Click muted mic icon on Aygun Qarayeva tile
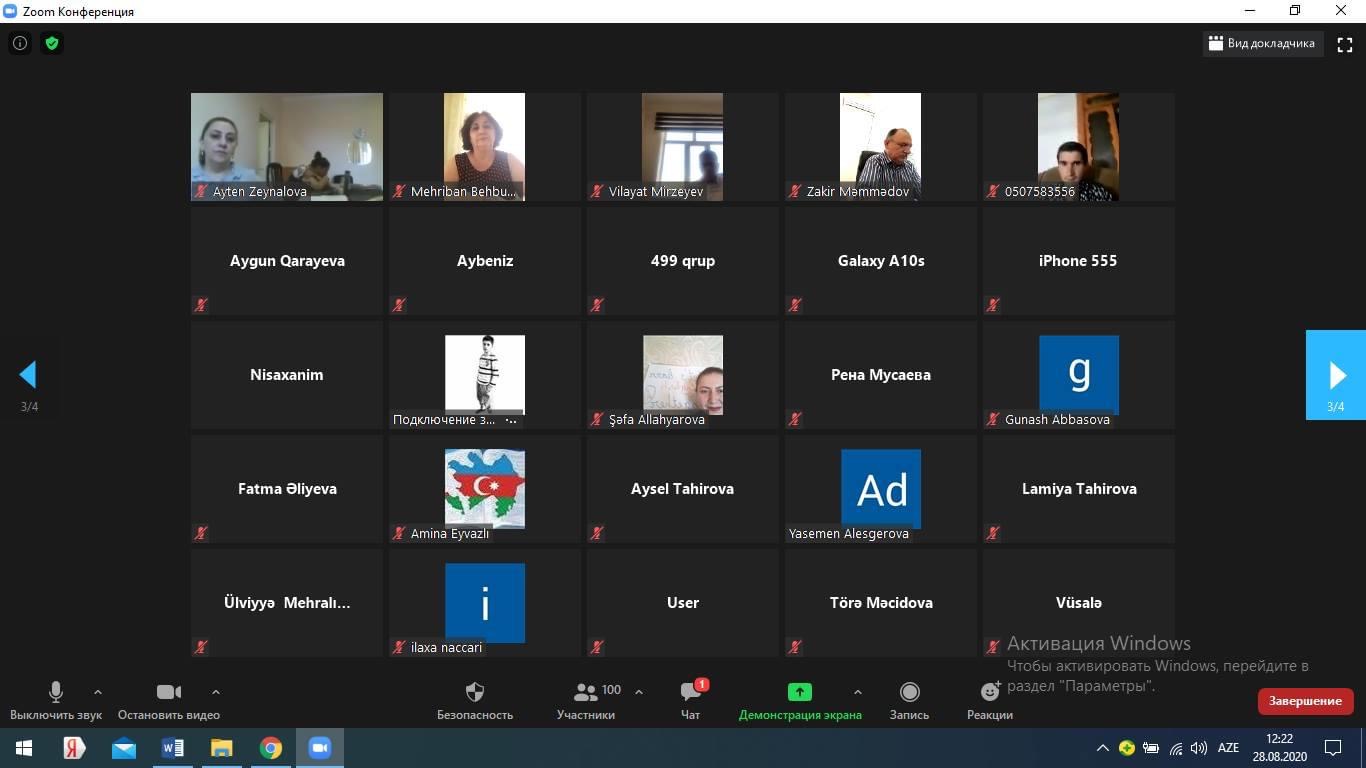Image resolution: width=1366 pixels, height=768 pixels. pos(201,305)
